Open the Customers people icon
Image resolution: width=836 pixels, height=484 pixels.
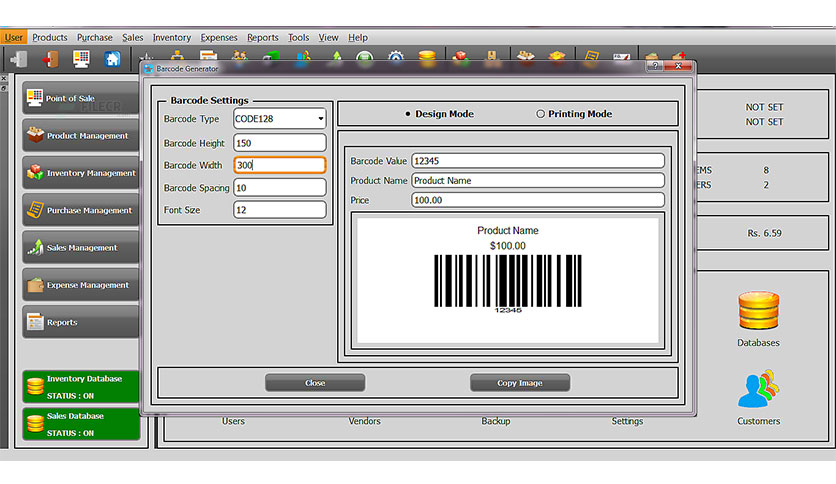(758, 389)
